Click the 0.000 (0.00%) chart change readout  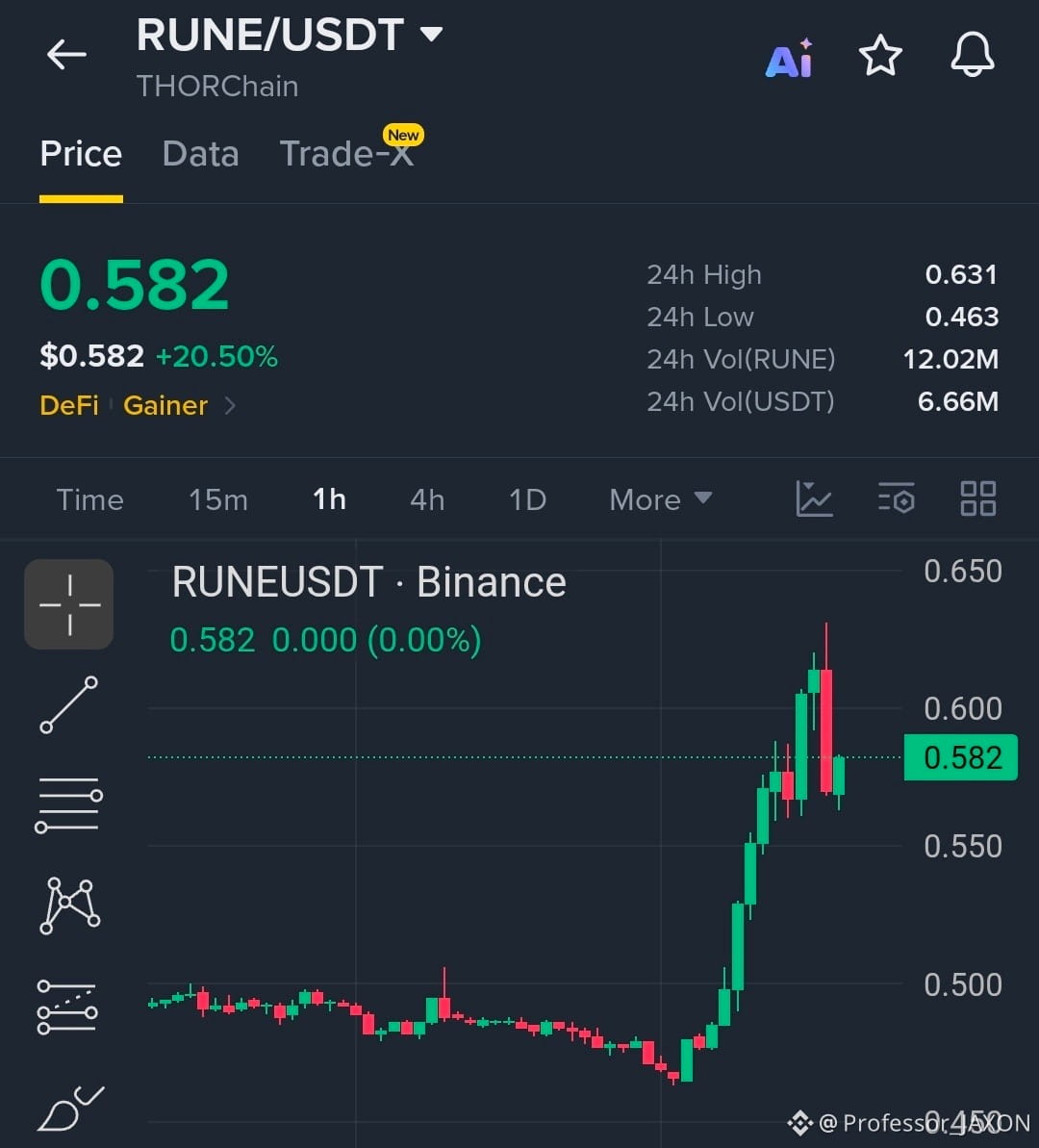click(x=376, y=640)
